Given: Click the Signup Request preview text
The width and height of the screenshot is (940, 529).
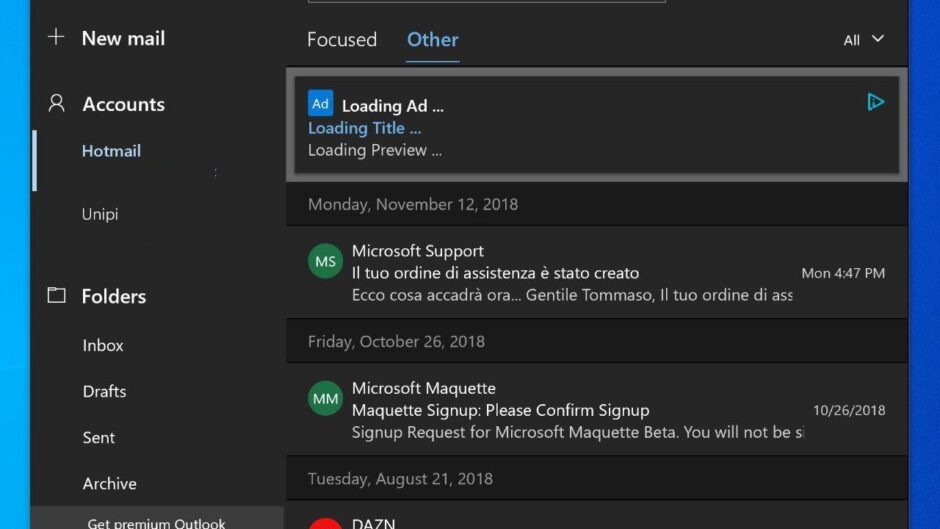Looking at the screenshot, I should (x=577, y=432).
